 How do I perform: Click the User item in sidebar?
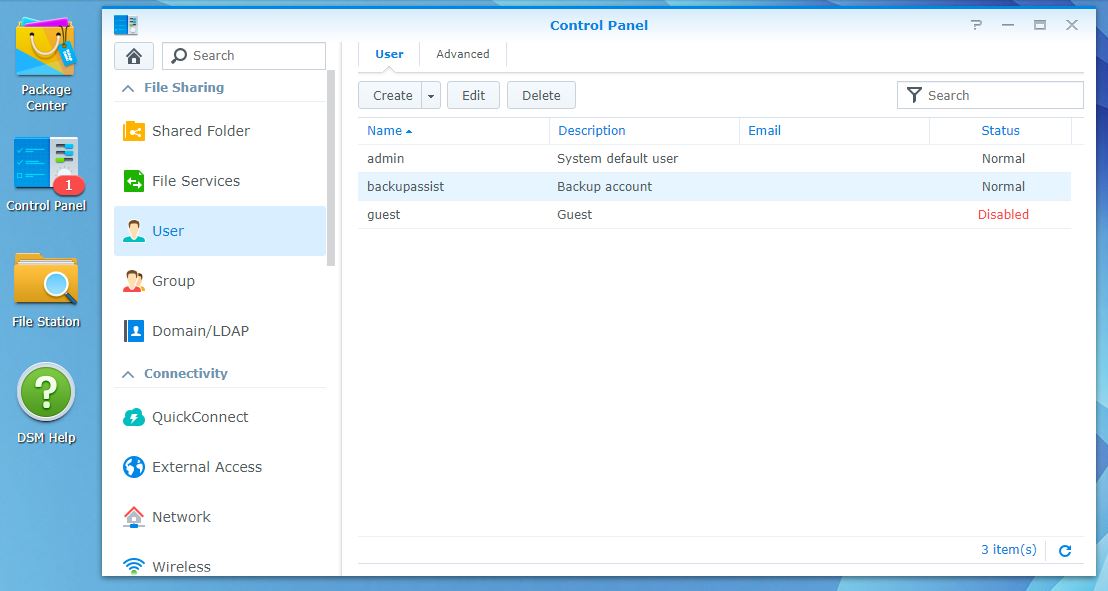[220, 231]
